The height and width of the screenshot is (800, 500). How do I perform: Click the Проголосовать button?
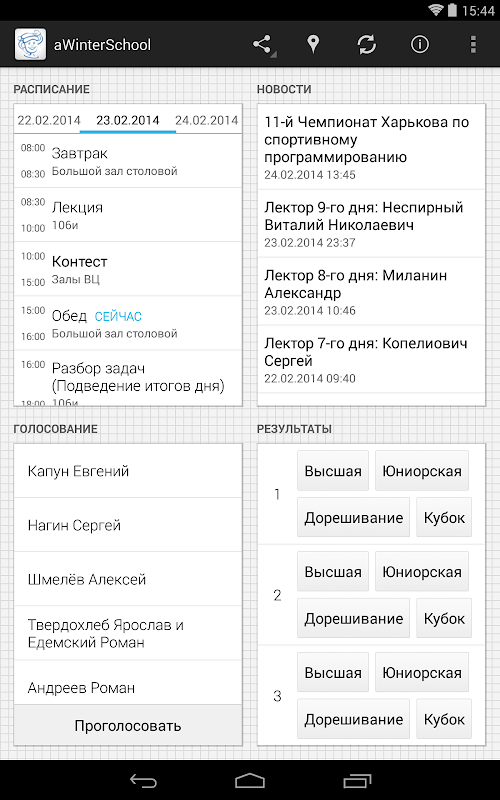pos(128,725)
